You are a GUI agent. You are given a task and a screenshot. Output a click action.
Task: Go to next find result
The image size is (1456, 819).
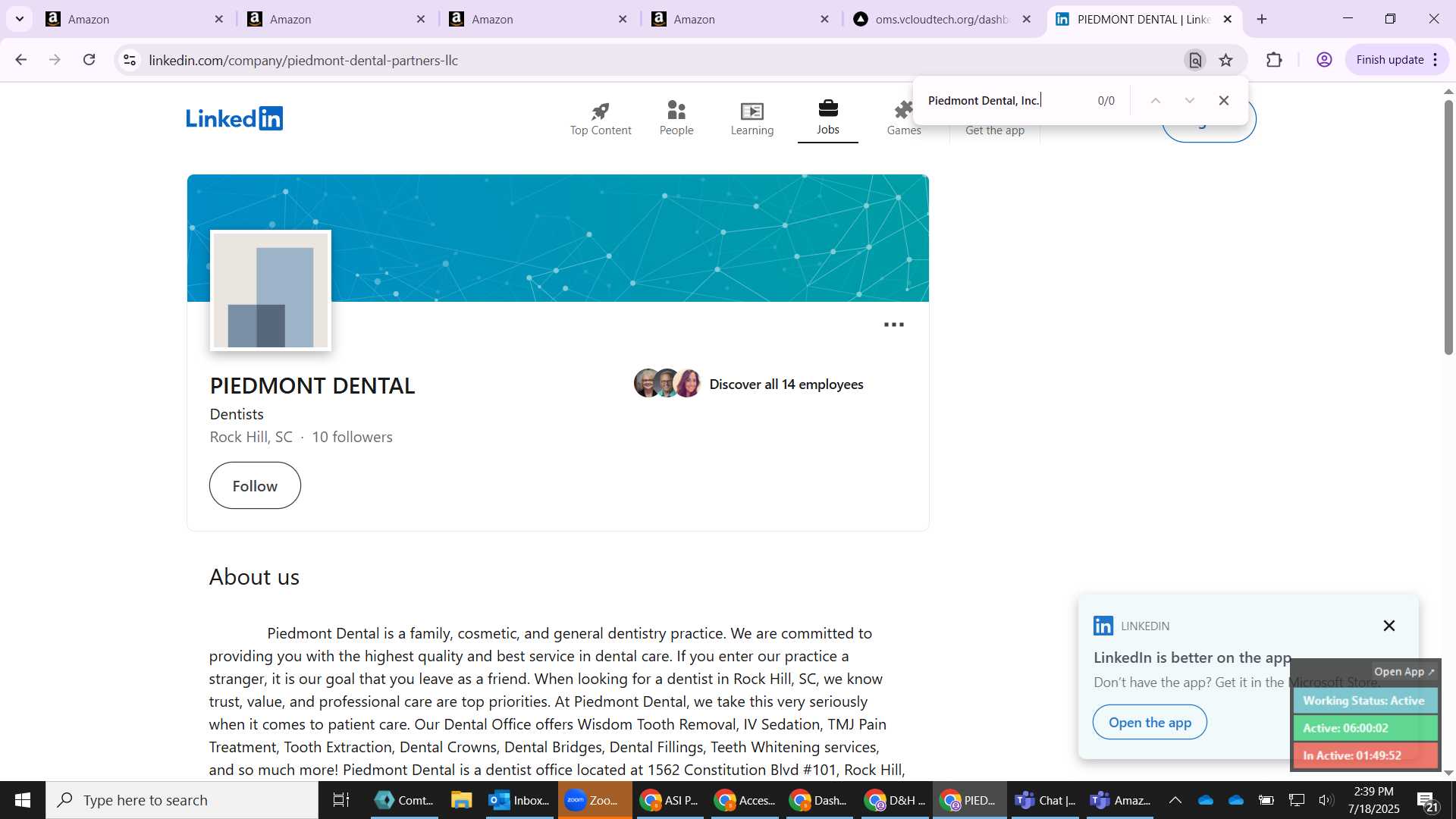pos(1190,101)
